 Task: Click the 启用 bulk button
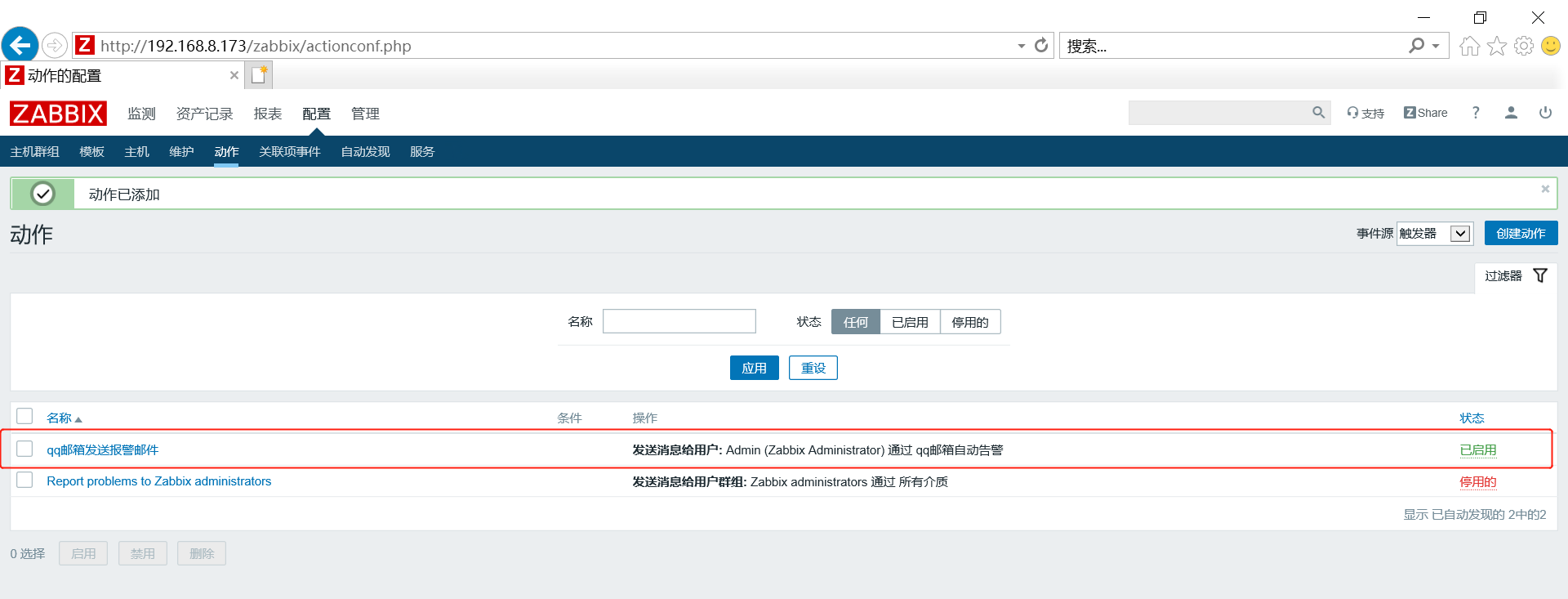(83, 553)
